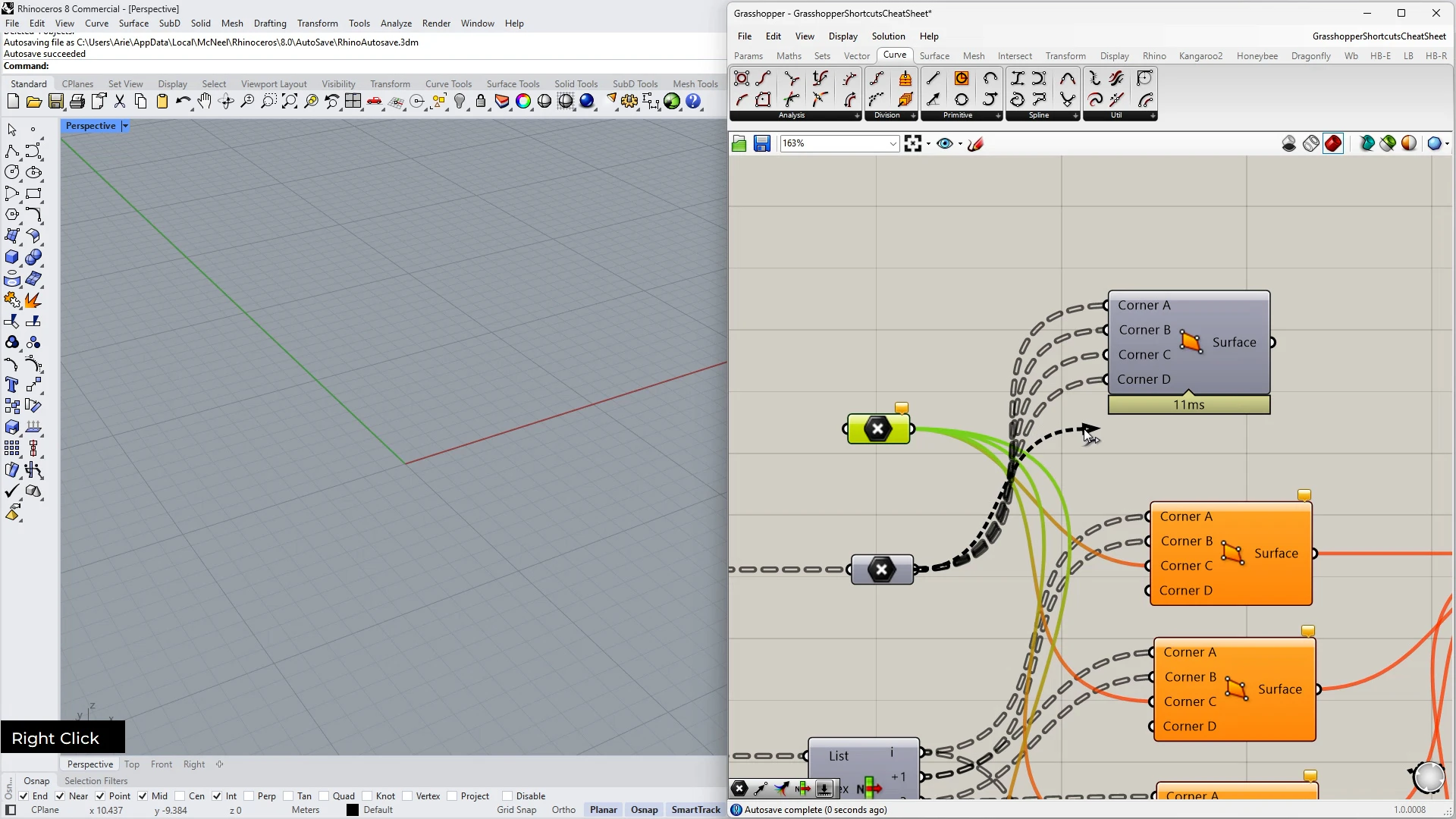Image resolution: width=1456 pixels, height=819 pixels.
Task: Click the black Default layer color swatch
Action: pos(353,810)
